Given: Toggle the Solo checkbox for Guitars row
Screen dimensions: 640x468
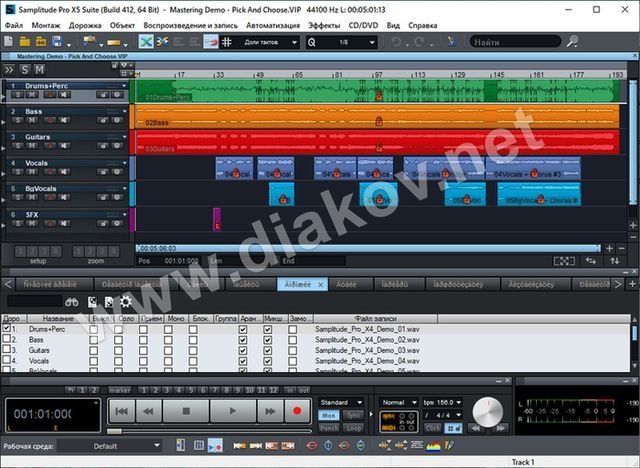Looking at the screenshot, I should point(118,351).
